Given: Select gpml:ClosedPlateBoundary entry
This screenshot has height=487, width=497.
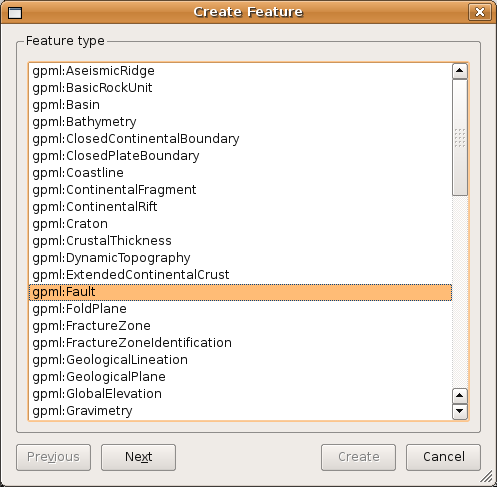Looking at the screenshot, I should [240, 156].
